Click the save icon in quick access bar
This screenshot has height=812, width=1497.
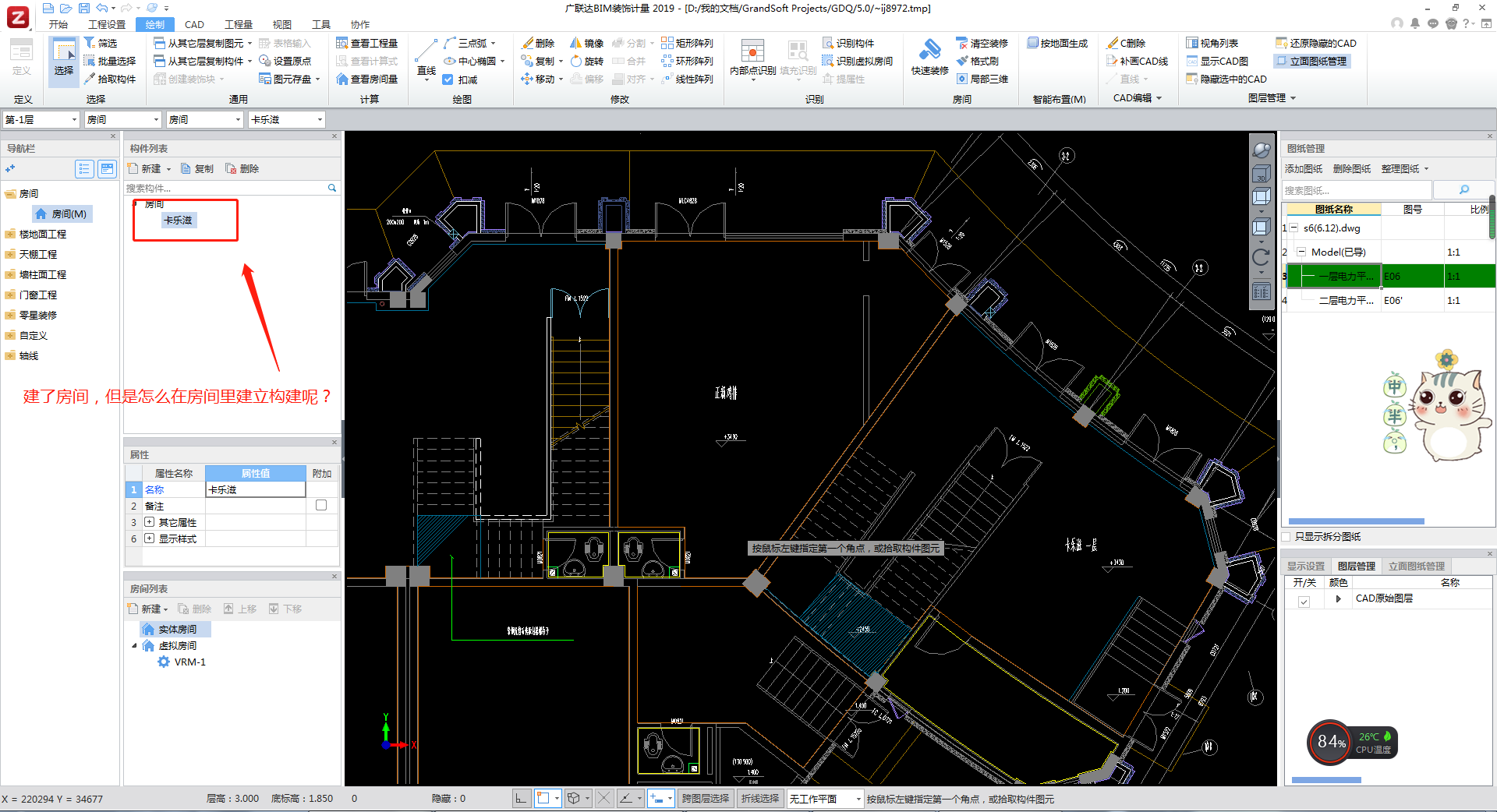[84, 8]
